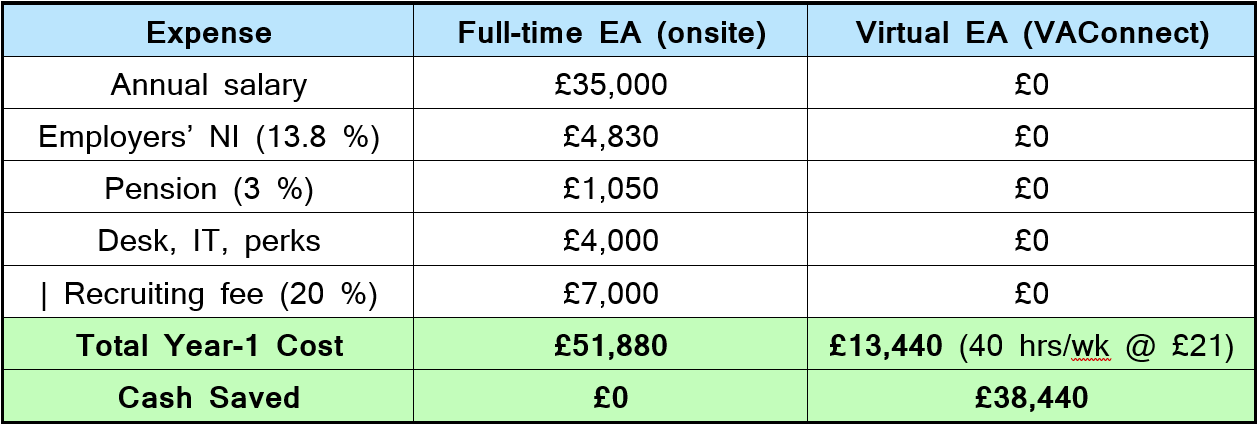Viewport: 1259px width, 425px height.
Task: Select the Pension (3 %) label cell
Action: pos(208,188)
